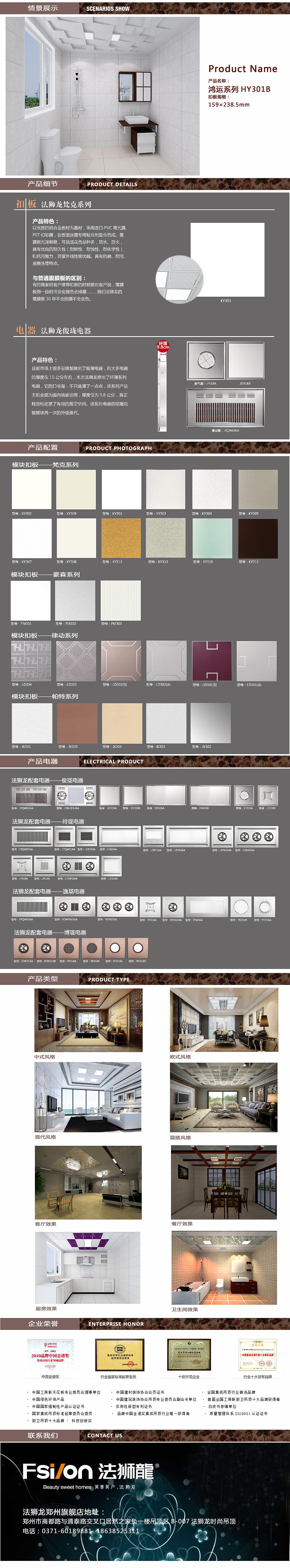
Task: Select the KY312 golden panel swatch
Action: click(x=121, y=538)
